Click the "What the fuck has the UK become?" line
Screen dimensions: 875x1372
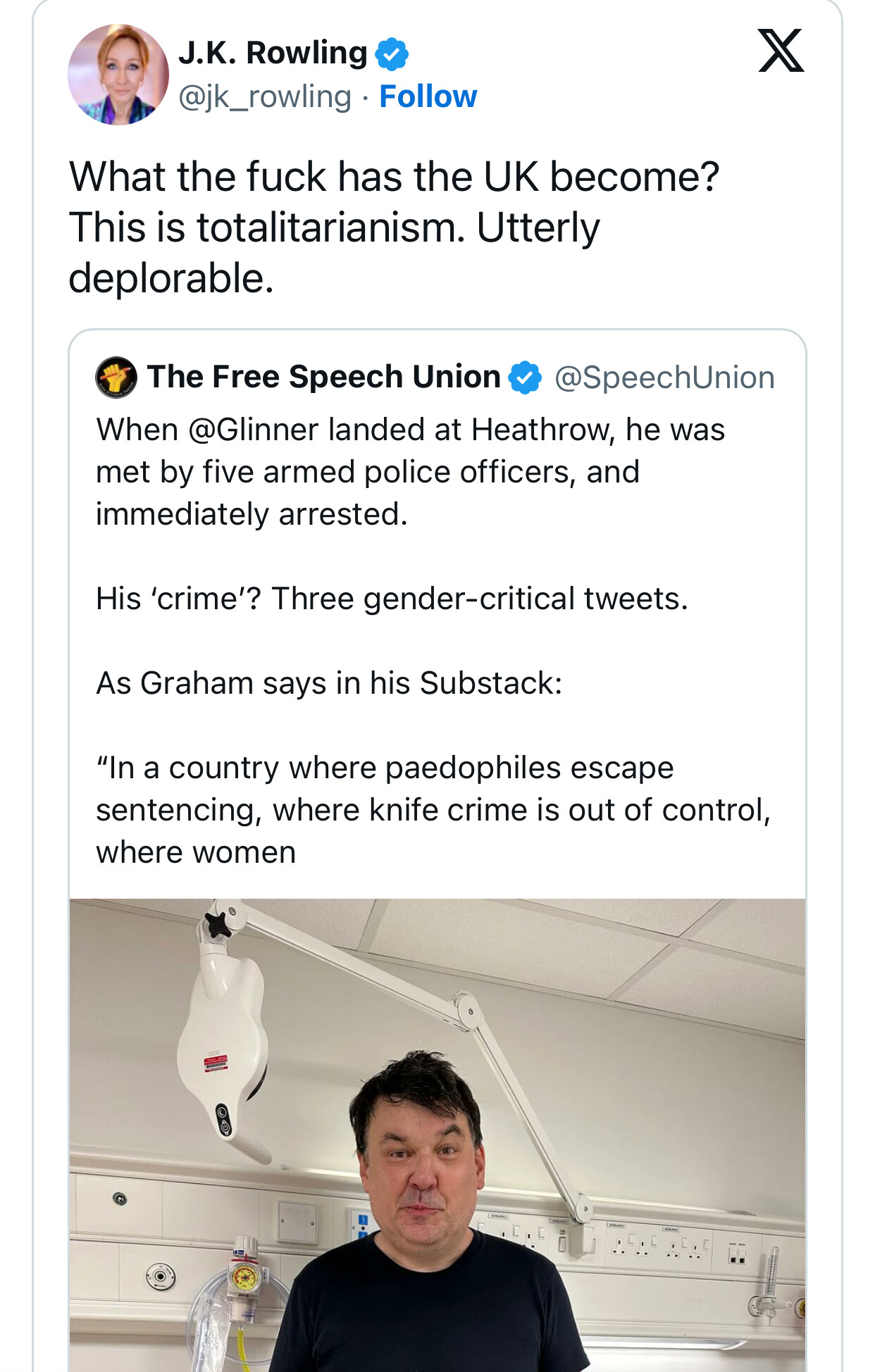click(x=394, y=176)
